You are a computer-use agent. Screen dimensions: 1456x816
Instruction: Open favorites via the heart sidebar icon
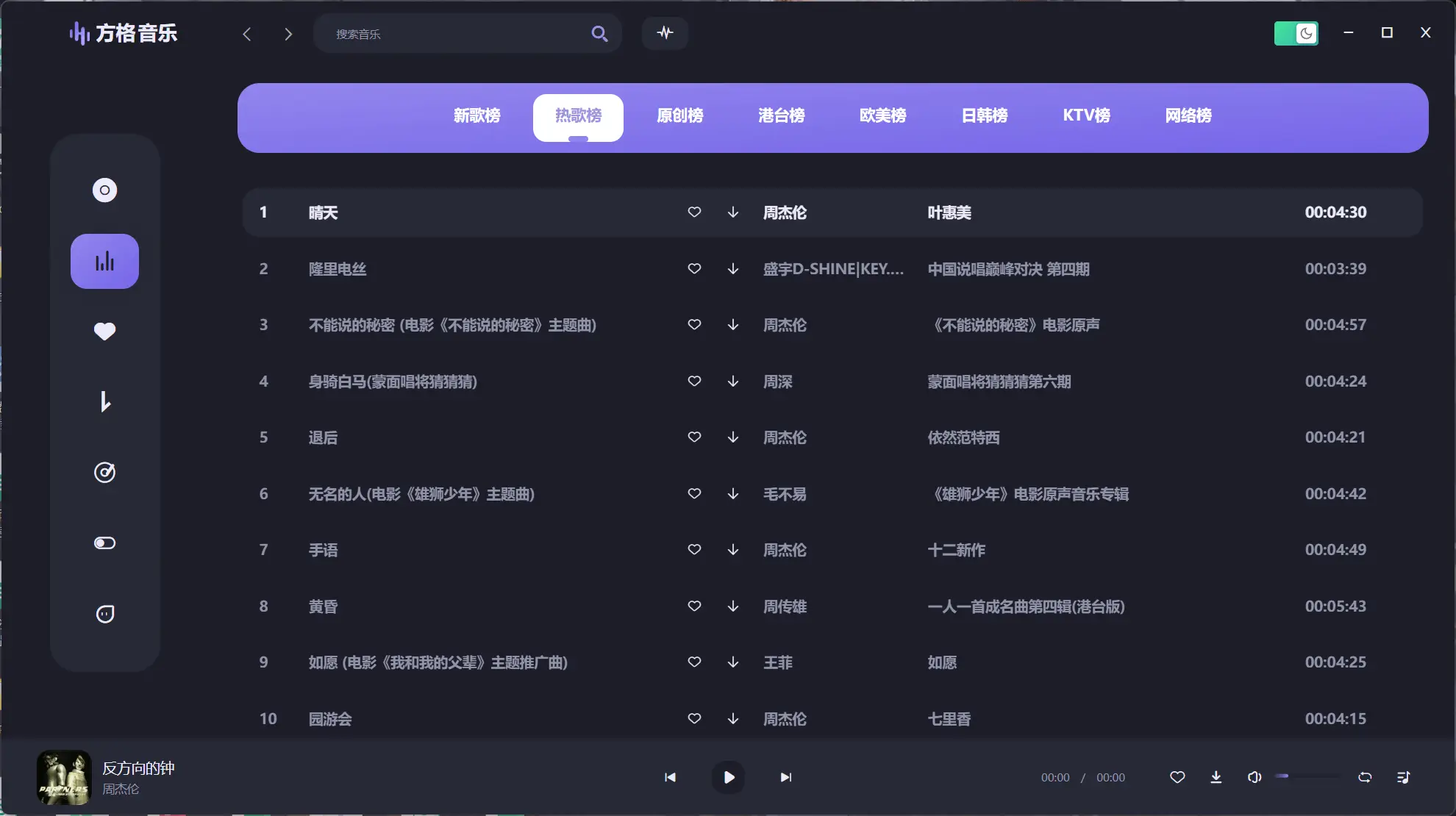(x=104, y=332)
